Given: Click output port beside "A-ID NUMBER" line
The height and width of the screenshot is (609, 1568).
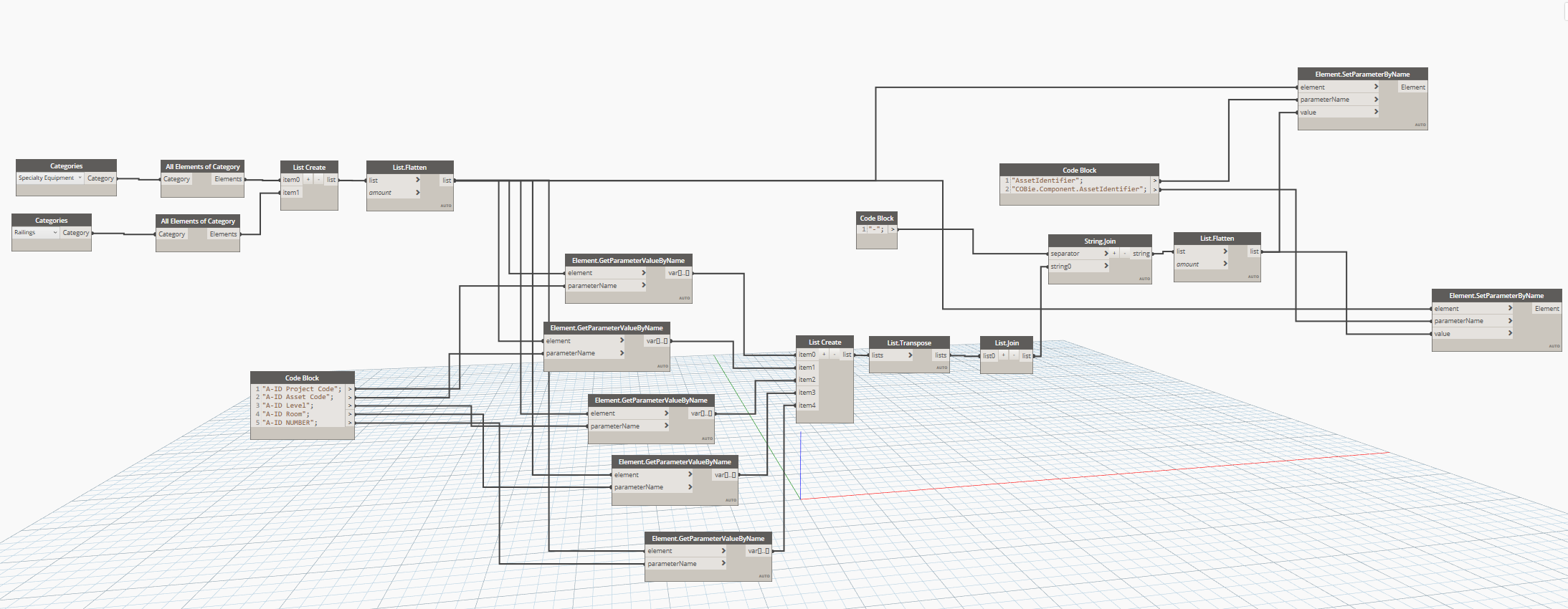Looking at the screenshot, I should point(350,423).
